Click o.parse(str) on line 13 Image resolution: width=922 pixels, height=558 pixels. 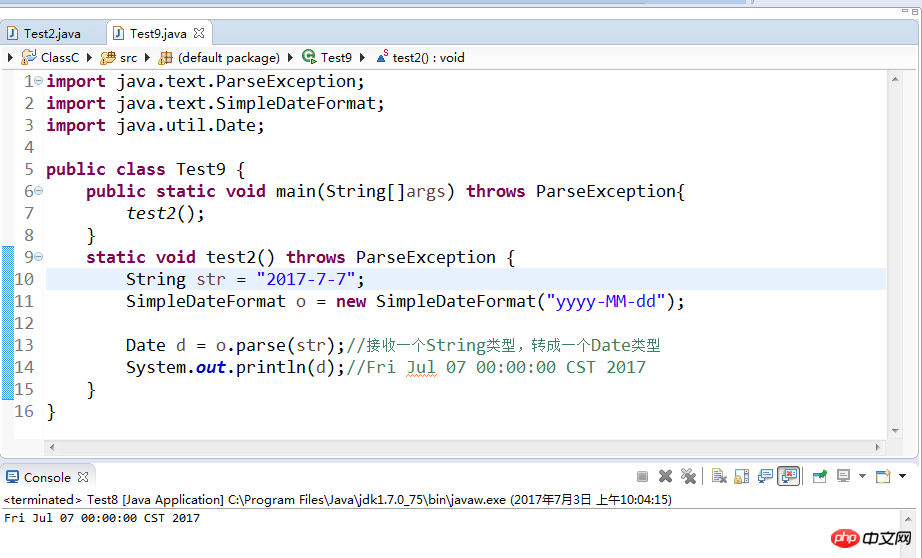pos(275,345)
